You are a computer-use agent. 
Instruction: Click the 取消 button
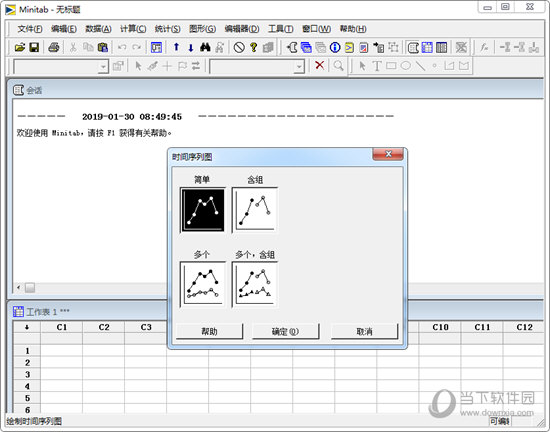364,331
